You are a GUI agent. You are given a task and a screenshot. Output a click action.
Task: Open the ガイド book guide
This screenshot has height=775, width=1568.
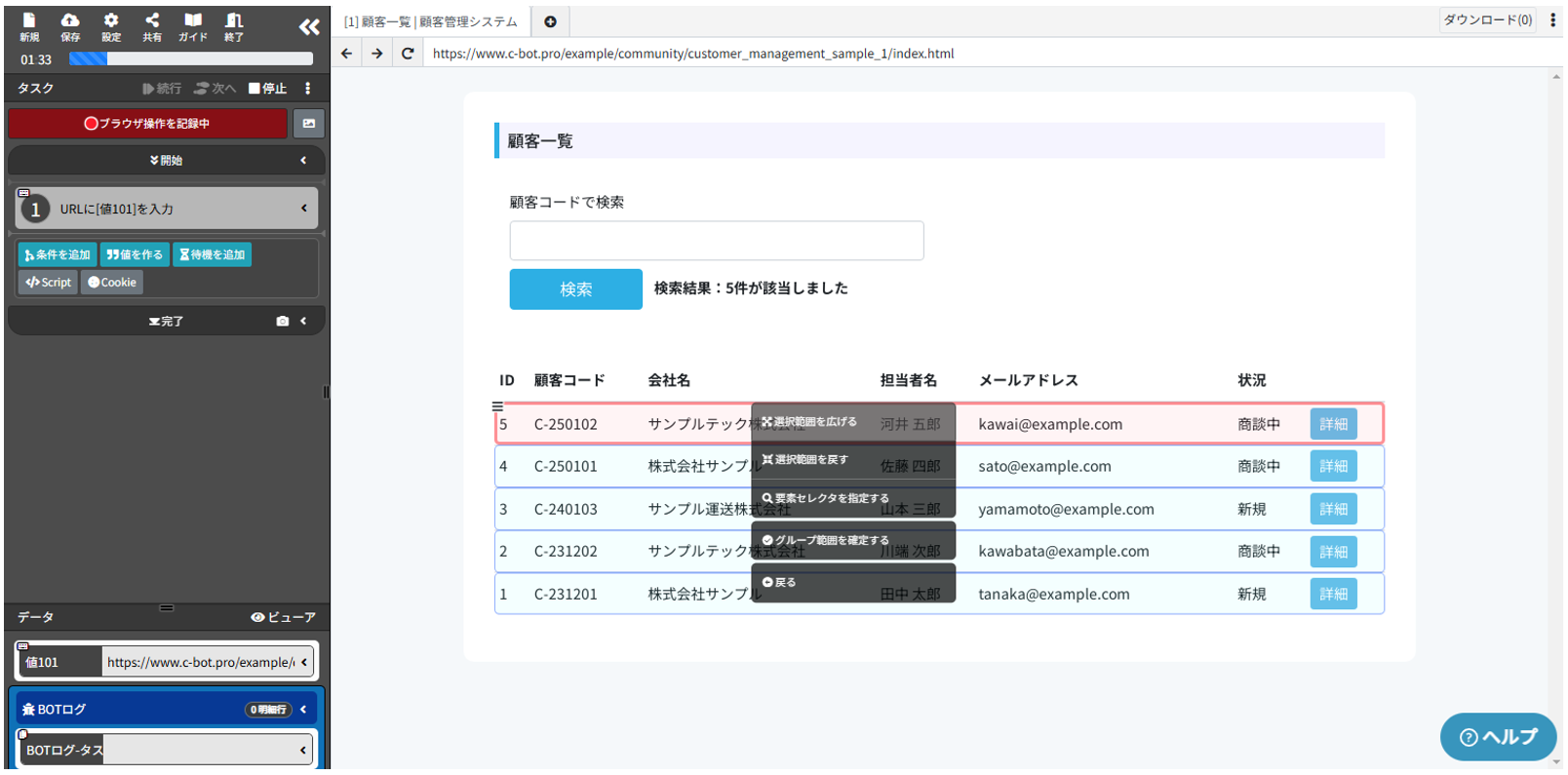193,27
